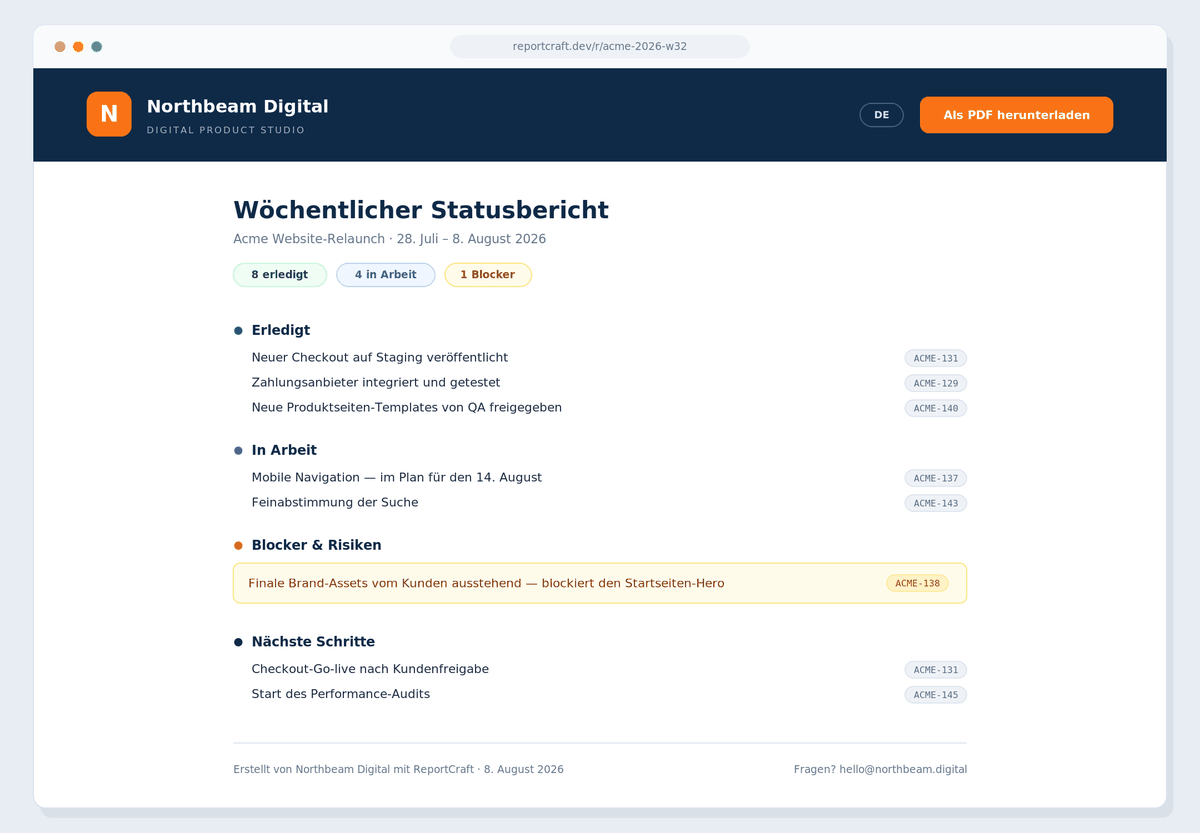1200x833 pixels.
Task: Click 'Feinabstimmung der Suche' item
Action: pos(335,503)
